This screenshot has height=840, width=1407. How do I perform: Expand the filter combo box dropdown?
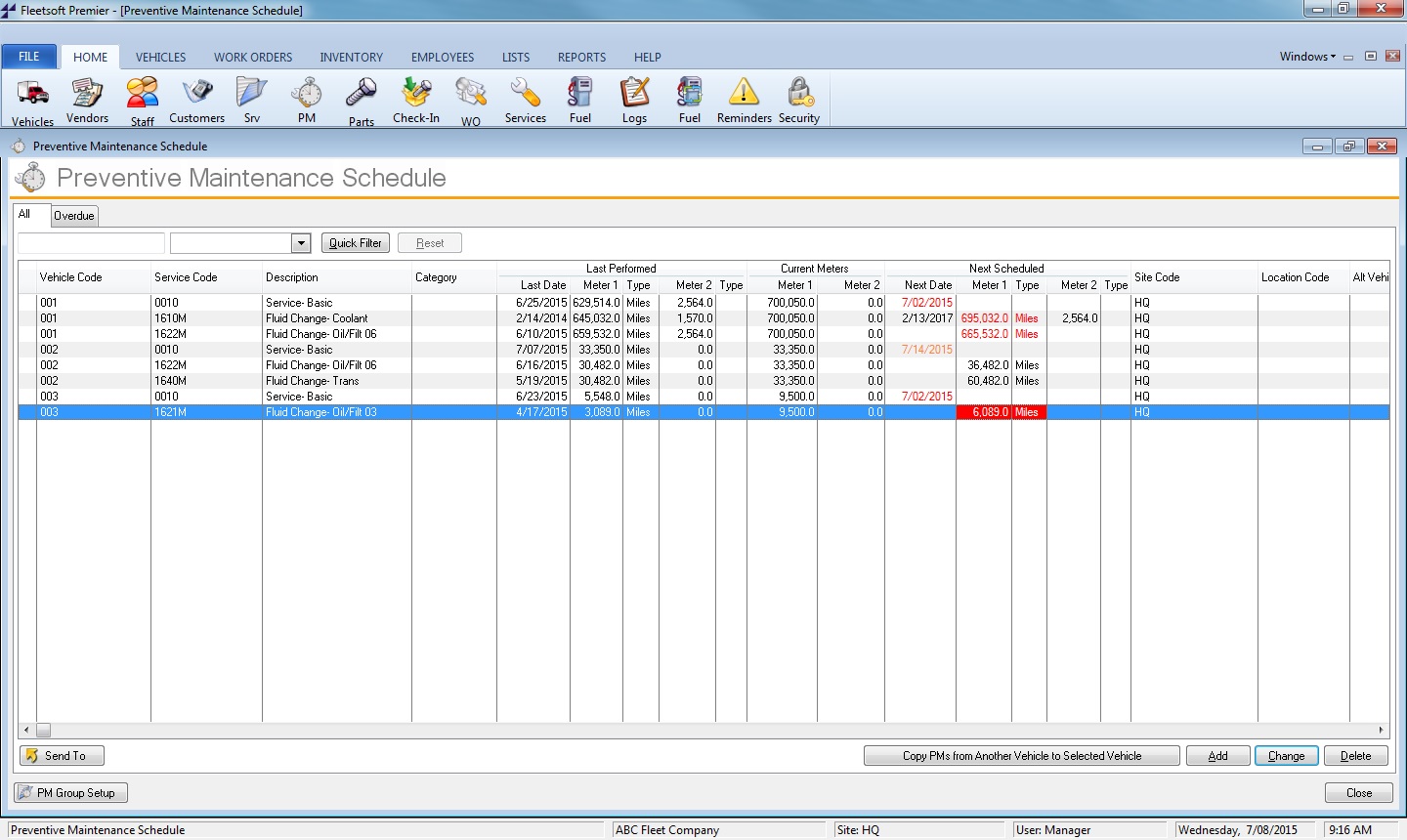tap(302, 243)
